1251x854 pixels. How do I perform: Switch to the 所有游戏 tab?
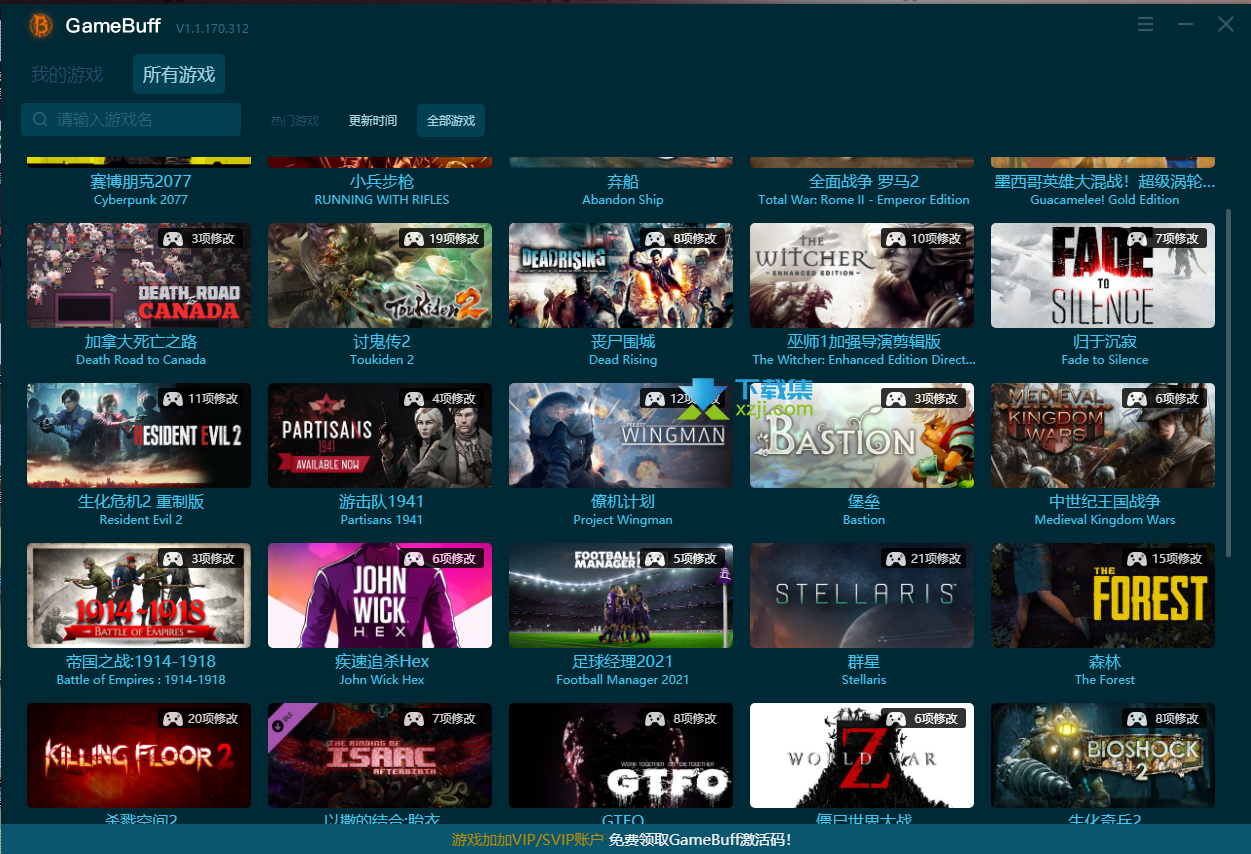pyautogui.click(x=178, y=73)
